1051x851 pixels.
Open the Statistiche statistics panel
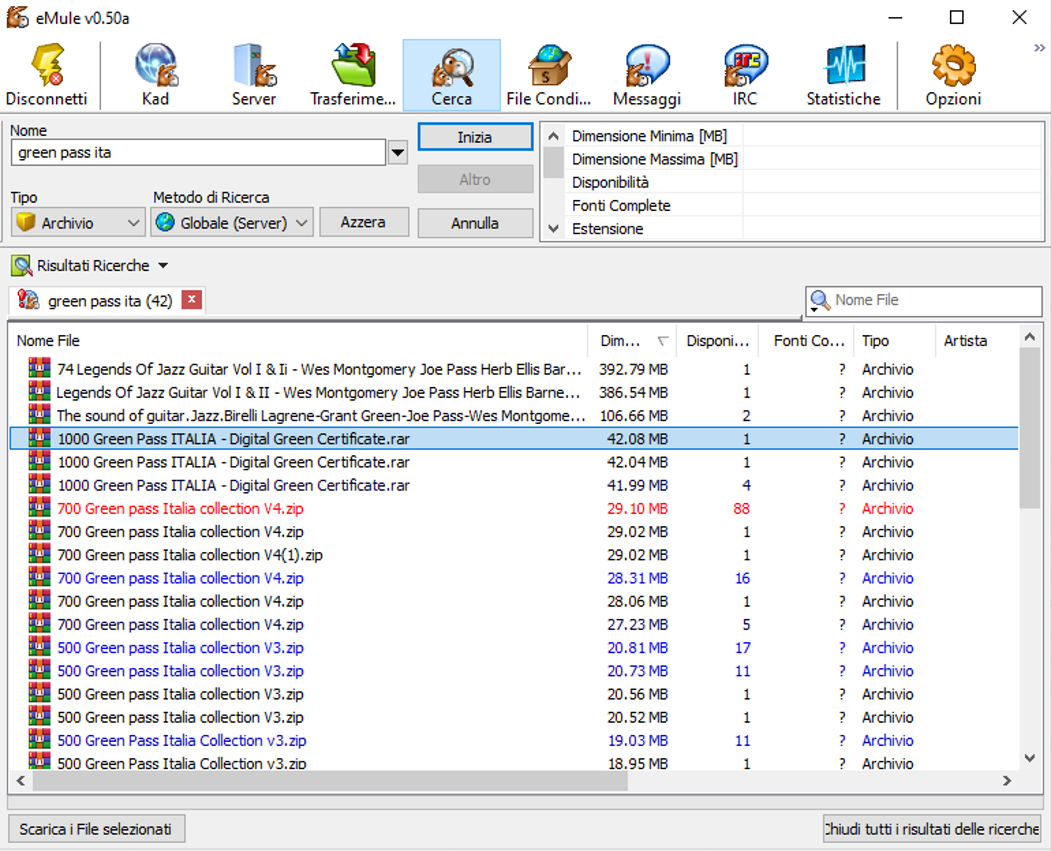pos(843,75)
